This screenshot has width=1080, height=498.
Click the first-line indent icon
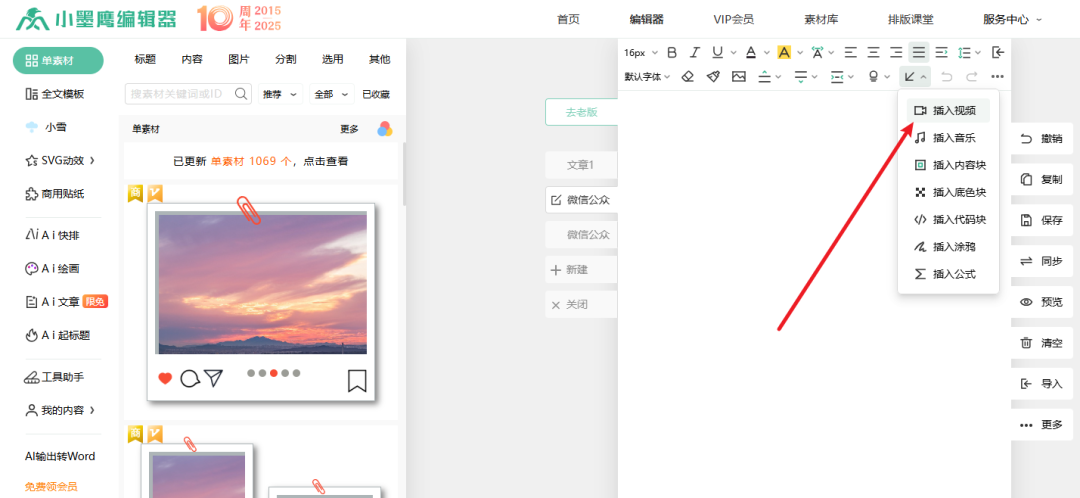tap(942, 52)
